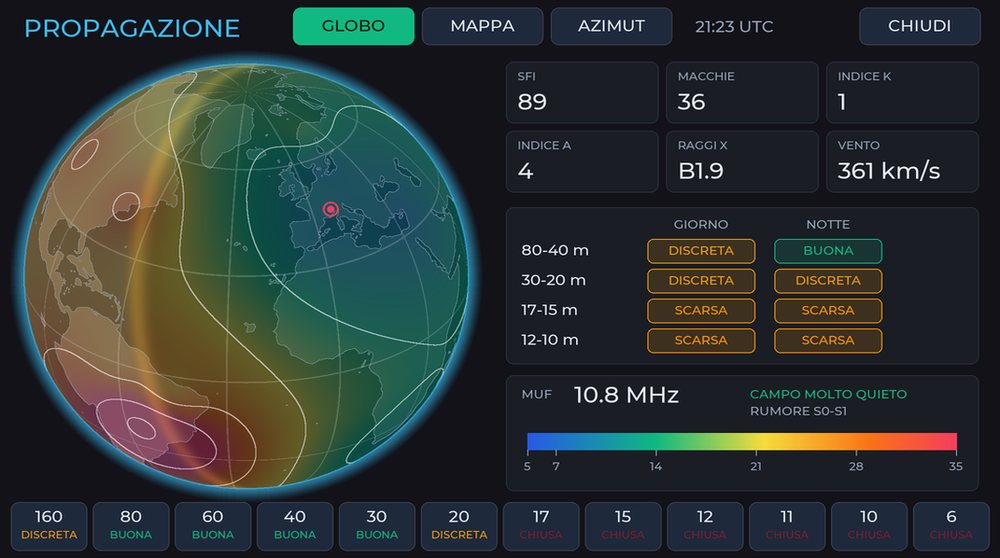The image size is (1000, 558).
Task: Click the VENTO 361 km/s card
Action: [902, 161]
